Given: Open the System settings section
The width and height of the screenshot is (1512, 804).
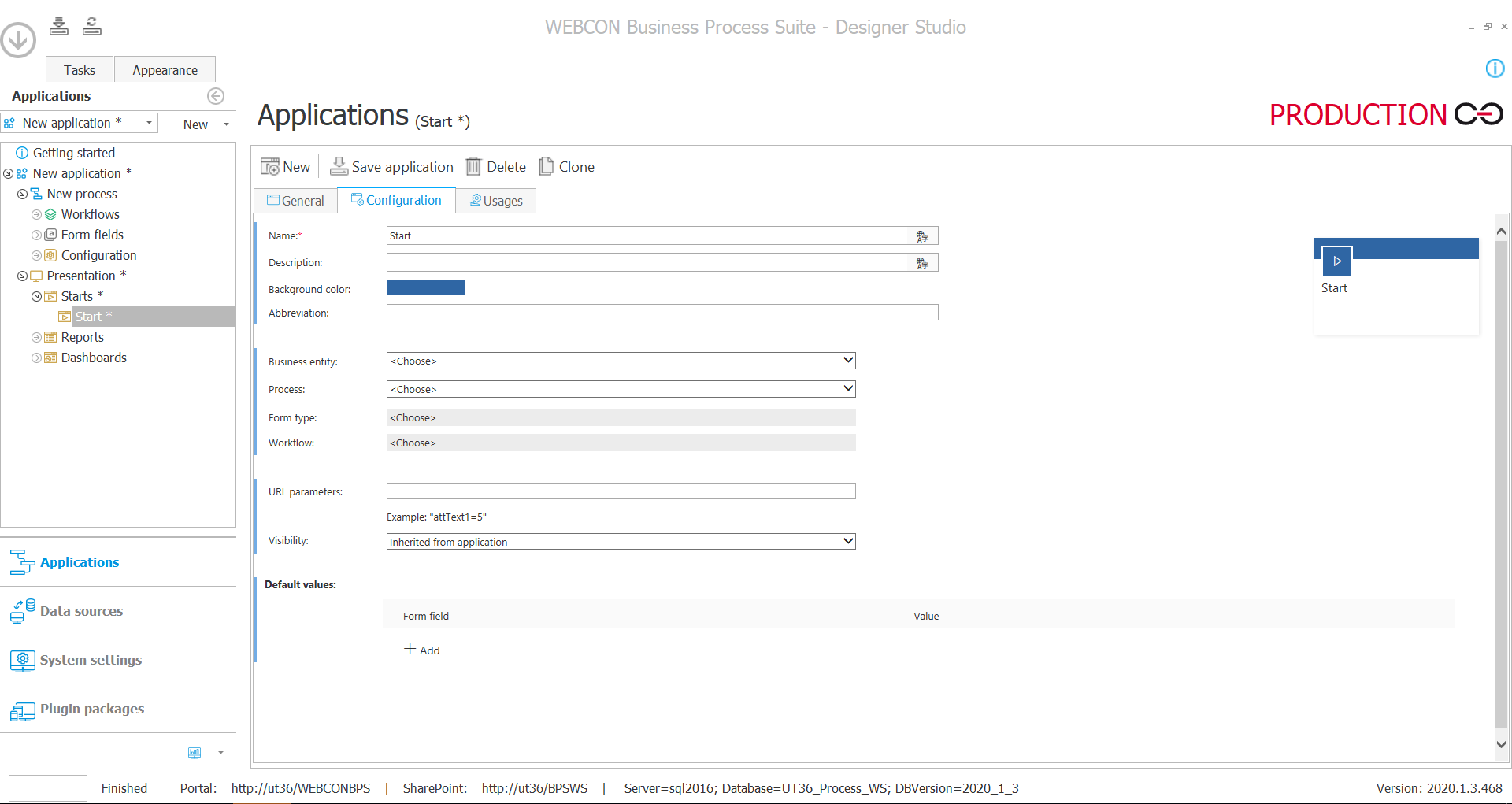Looking at the screenshot, I should click(x=118, y=660).
